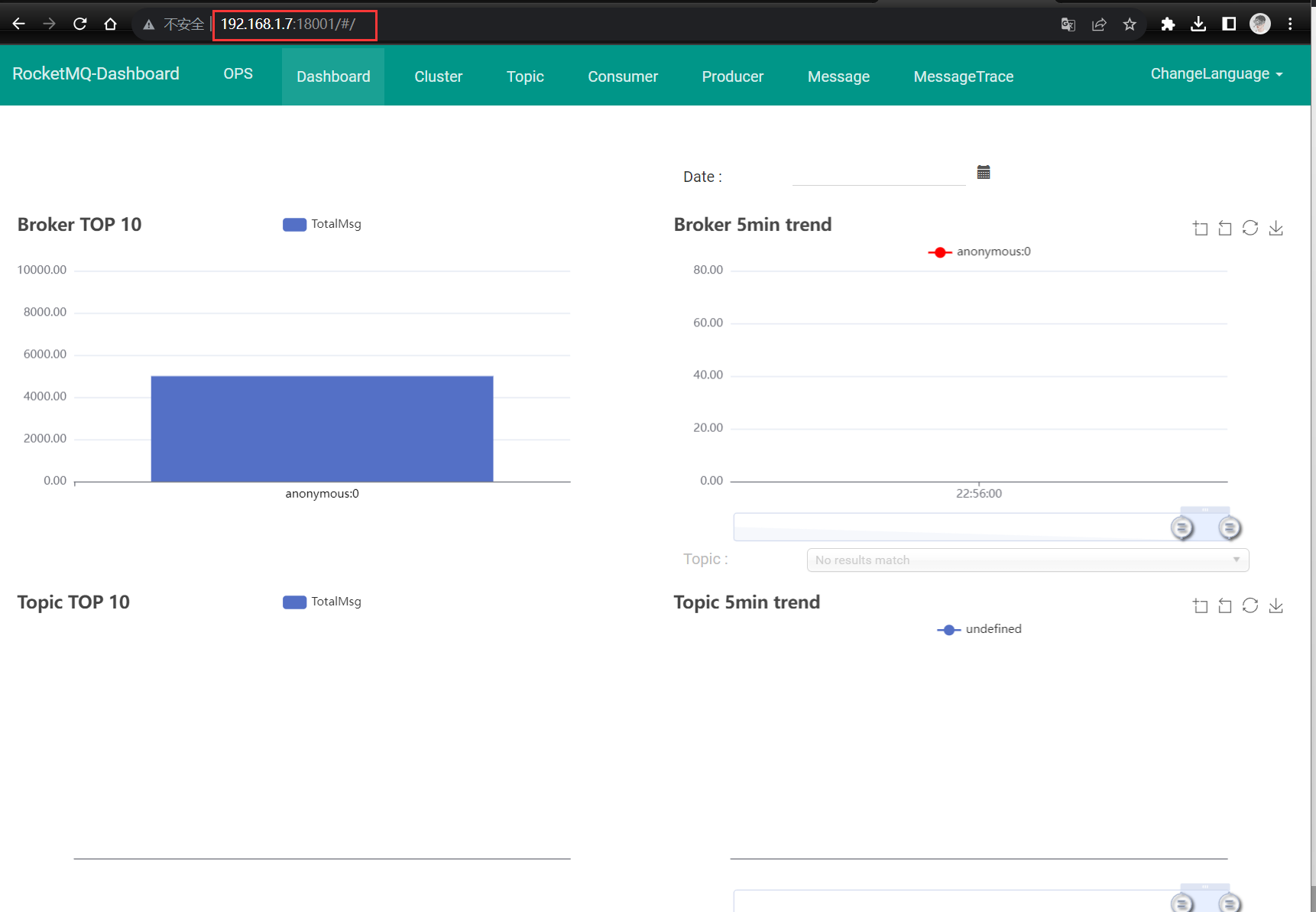Toggle TotalMsg legend in Broker TOP 10

pyautogui.click(x=322, y=224)
